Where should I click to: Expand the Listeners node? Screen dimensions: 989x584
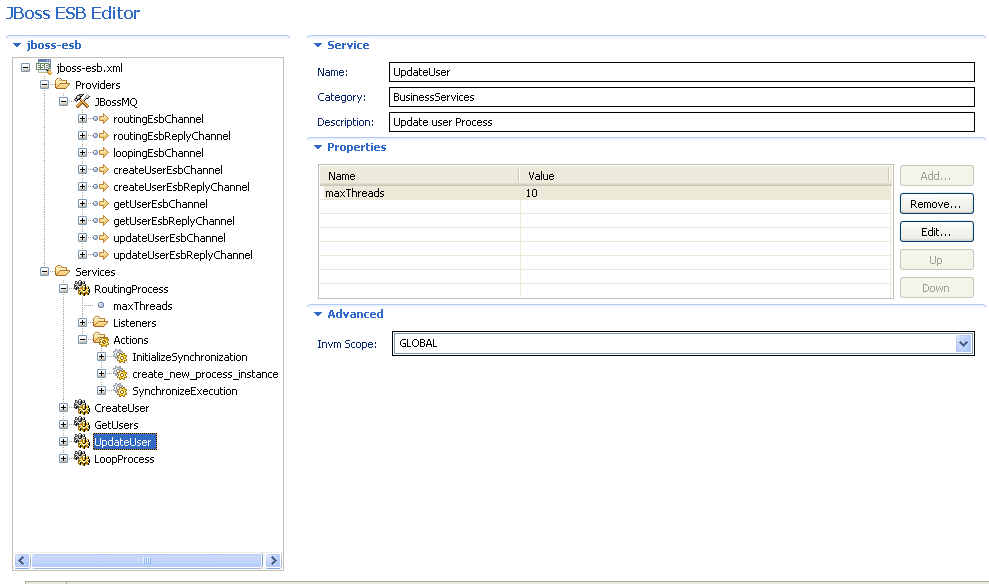point(82,322)
